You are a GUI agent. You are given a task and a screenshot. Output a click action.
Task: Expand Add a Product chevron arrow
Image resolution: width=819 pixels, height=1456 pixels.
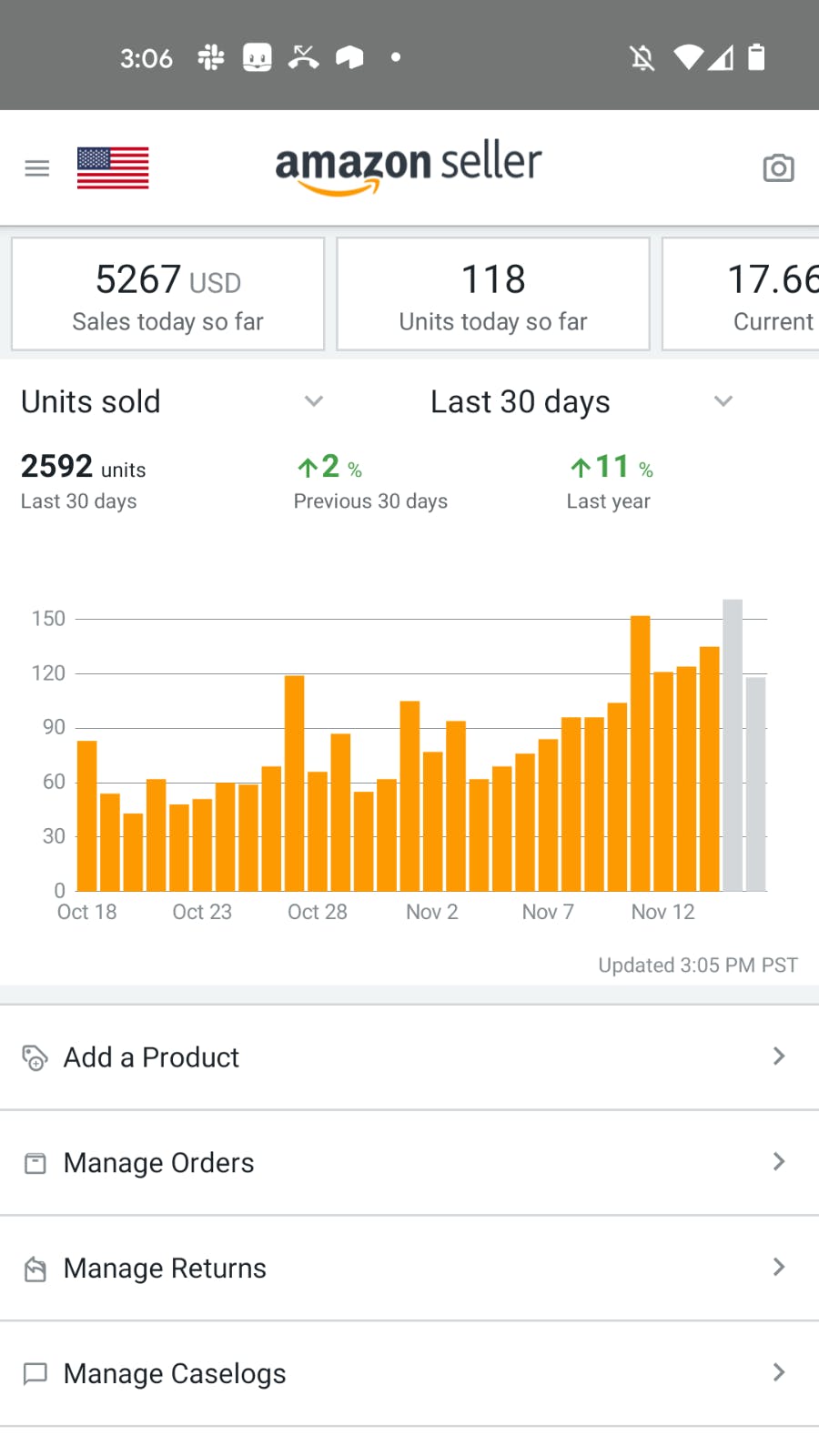click(x=779, y=1057)
